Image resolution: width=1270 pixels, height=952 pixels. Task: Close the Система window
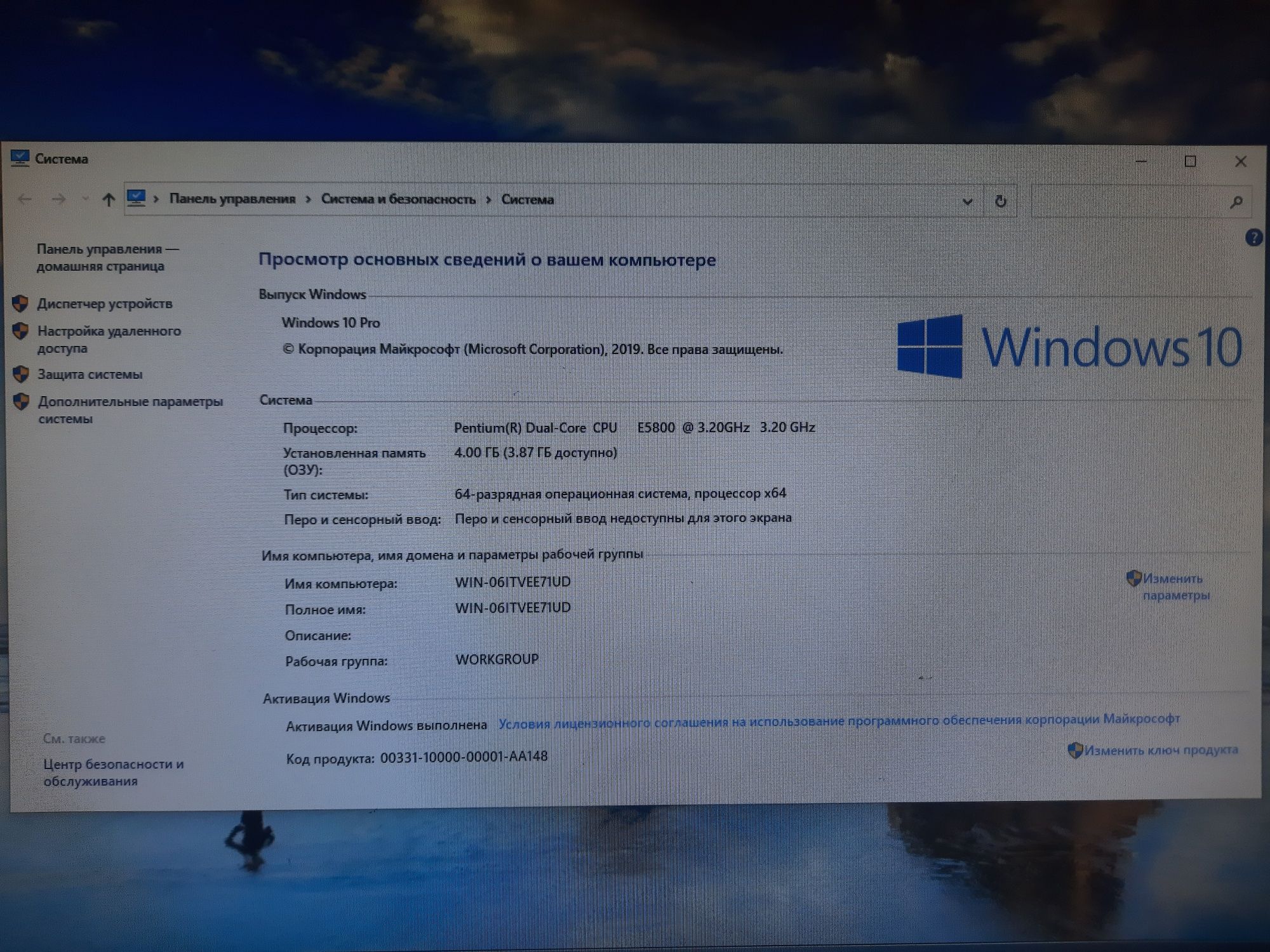click(1240, 161)
